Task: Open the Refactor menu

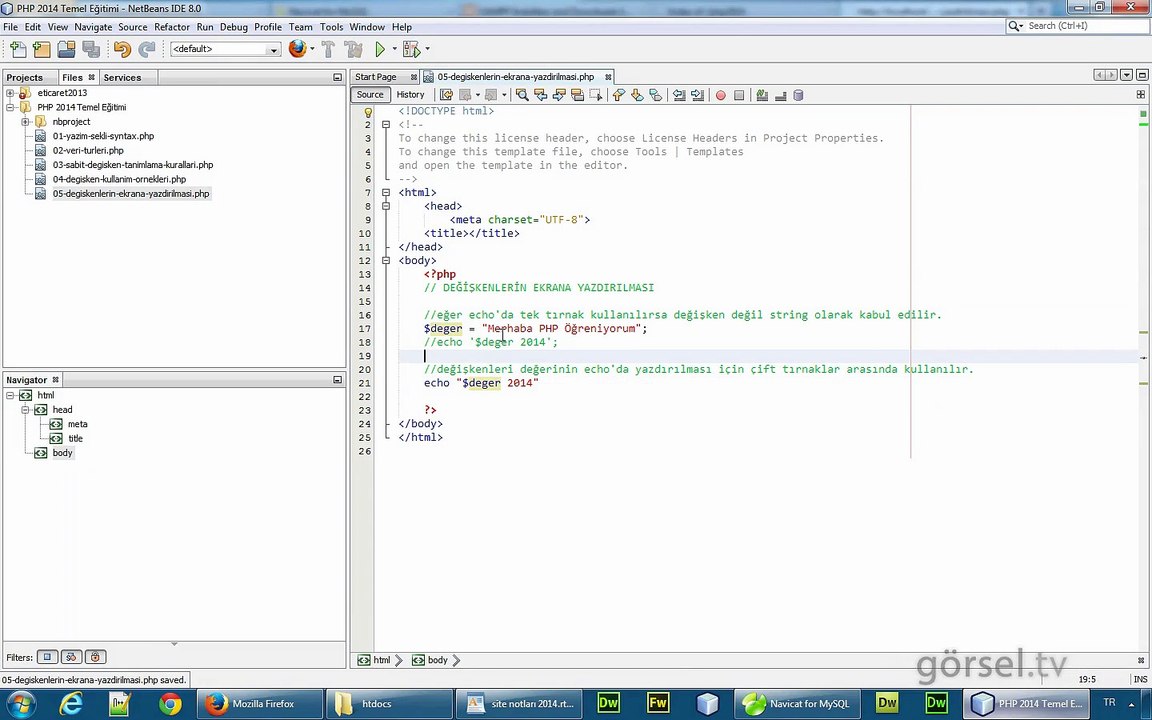Action: pyautogui.click(x=171, y=27)
